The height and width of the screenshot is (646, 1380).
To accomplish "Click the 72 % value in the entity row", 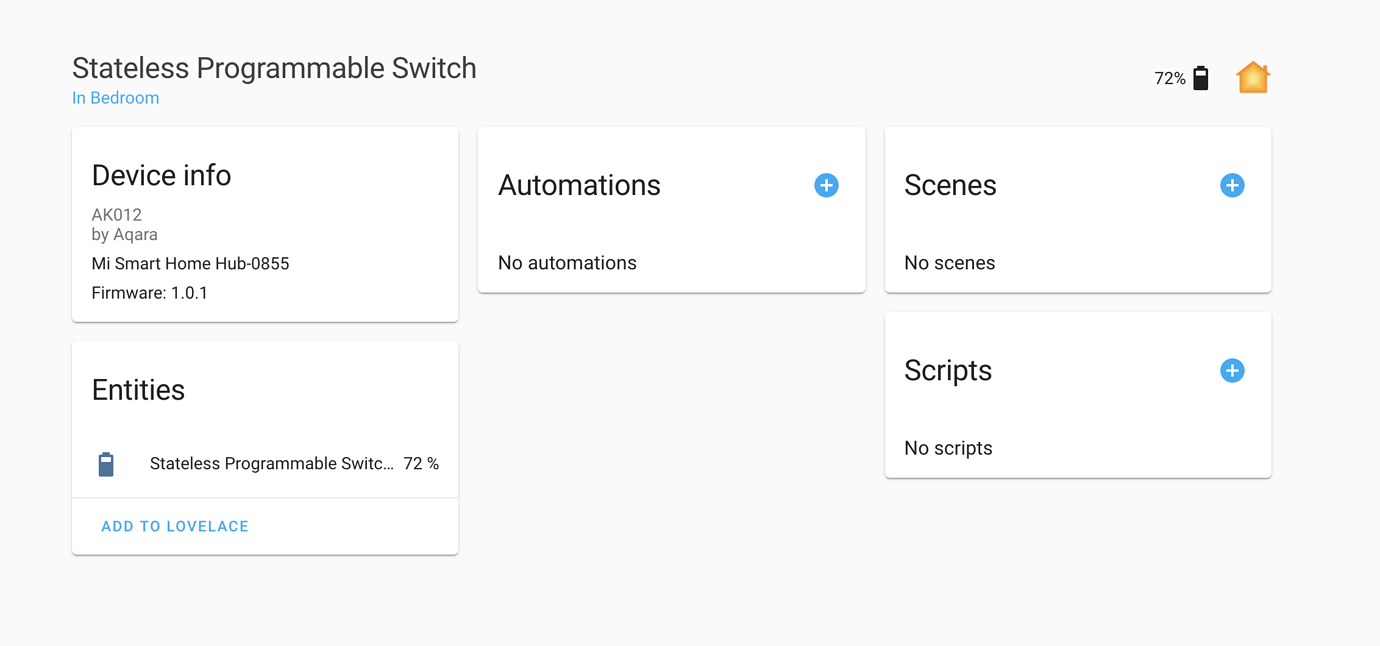I will (x=421, y=463).
